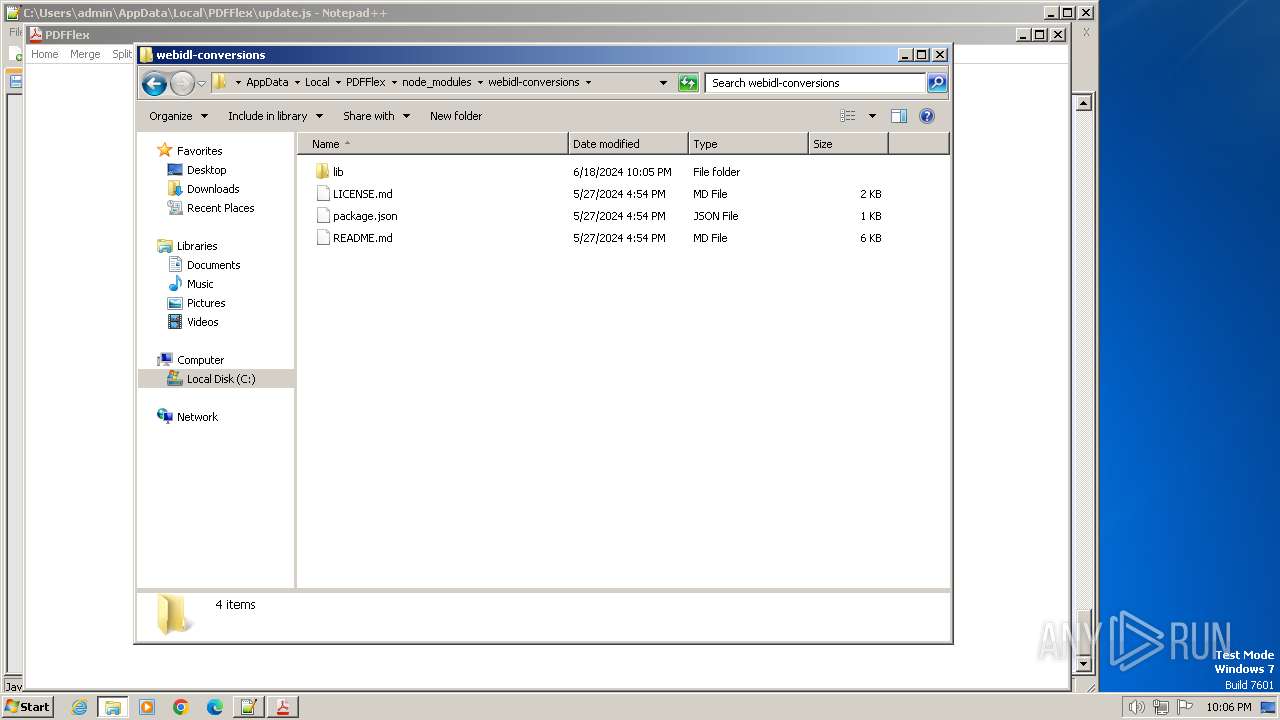
Task: Click Network in the navigation pane
Action: (x=197, y=417)
